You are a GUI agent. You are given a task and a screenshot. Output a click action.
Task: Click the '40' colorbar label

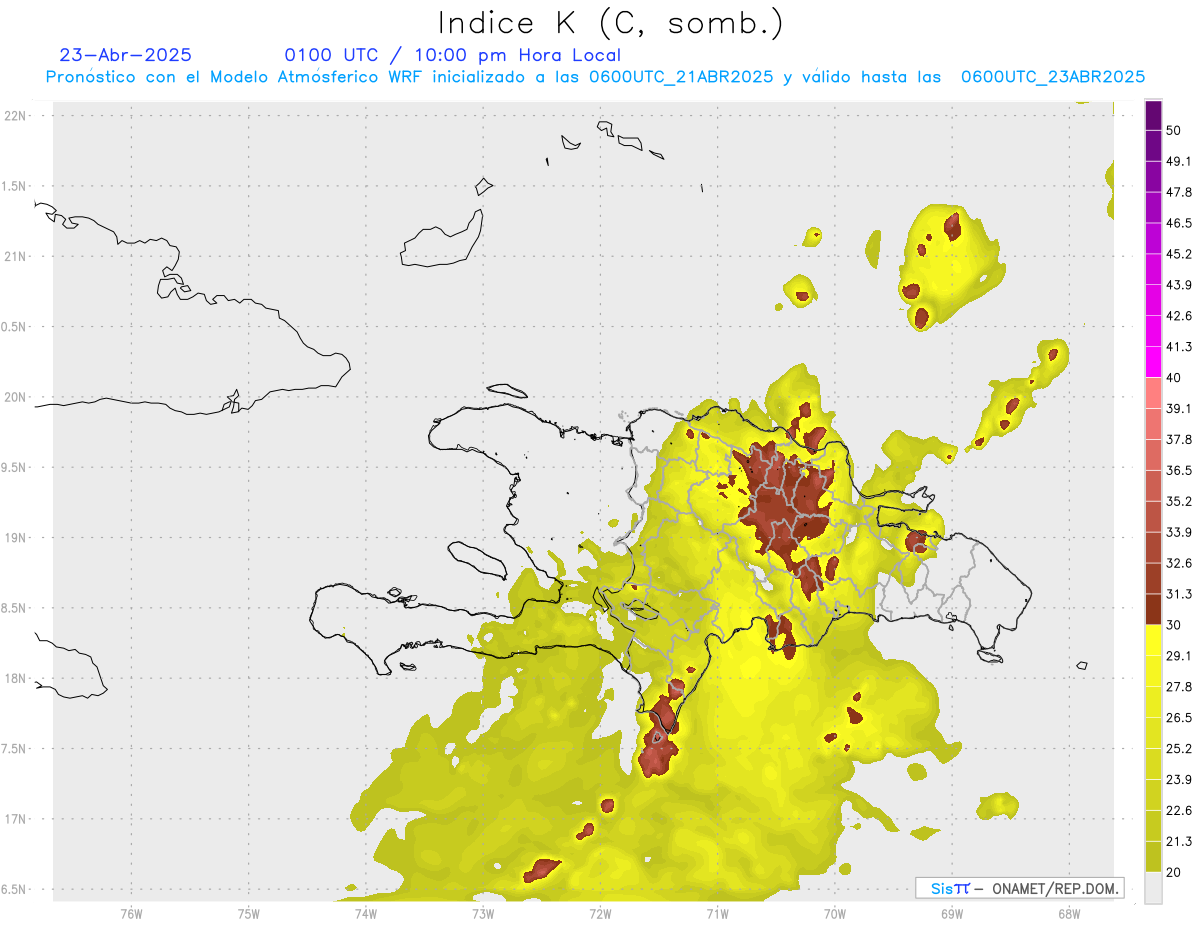1174,378
